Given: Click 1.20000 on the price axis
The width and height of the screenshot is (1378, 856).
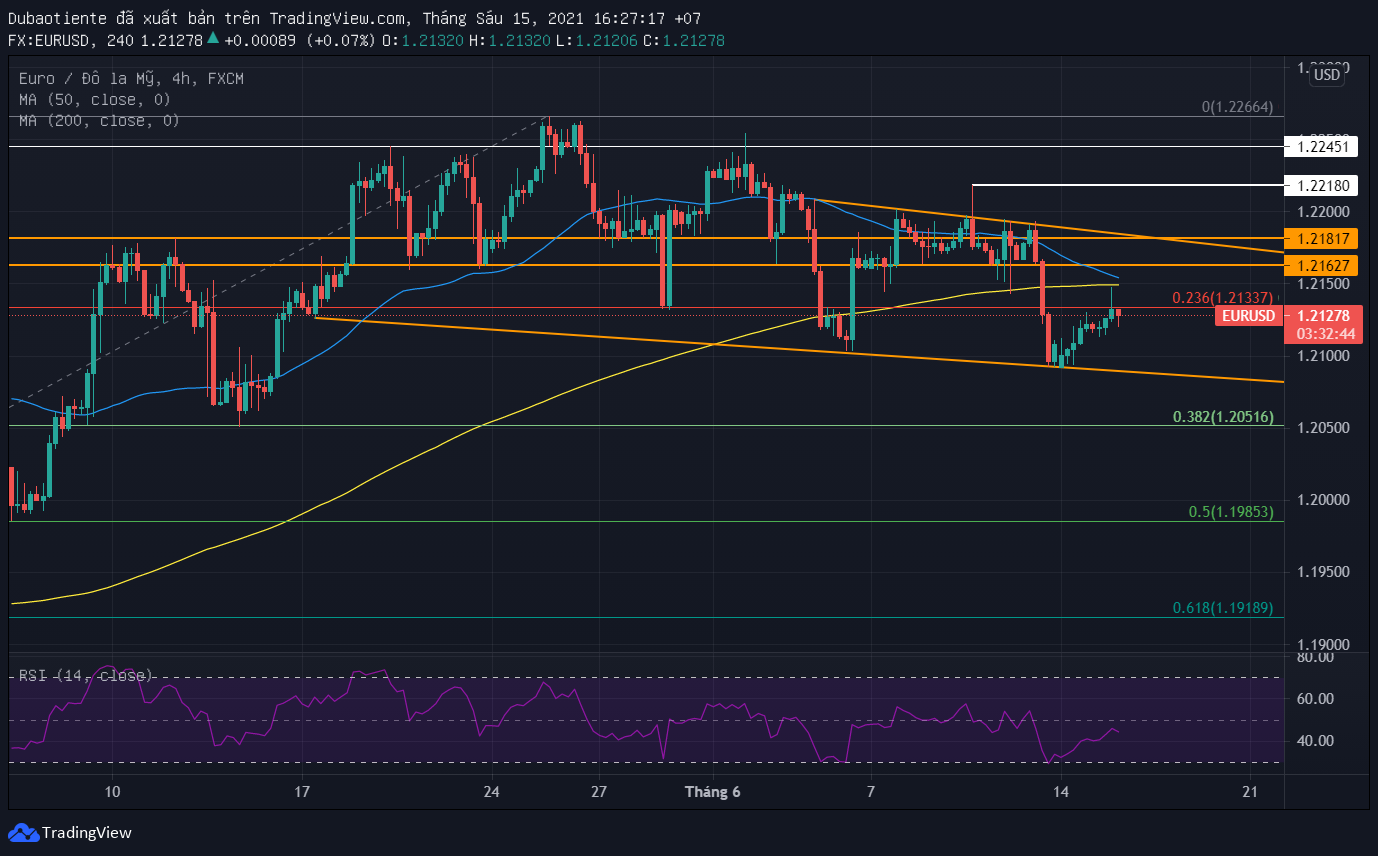Looking at the screenshot, I should pos(1323,500).
